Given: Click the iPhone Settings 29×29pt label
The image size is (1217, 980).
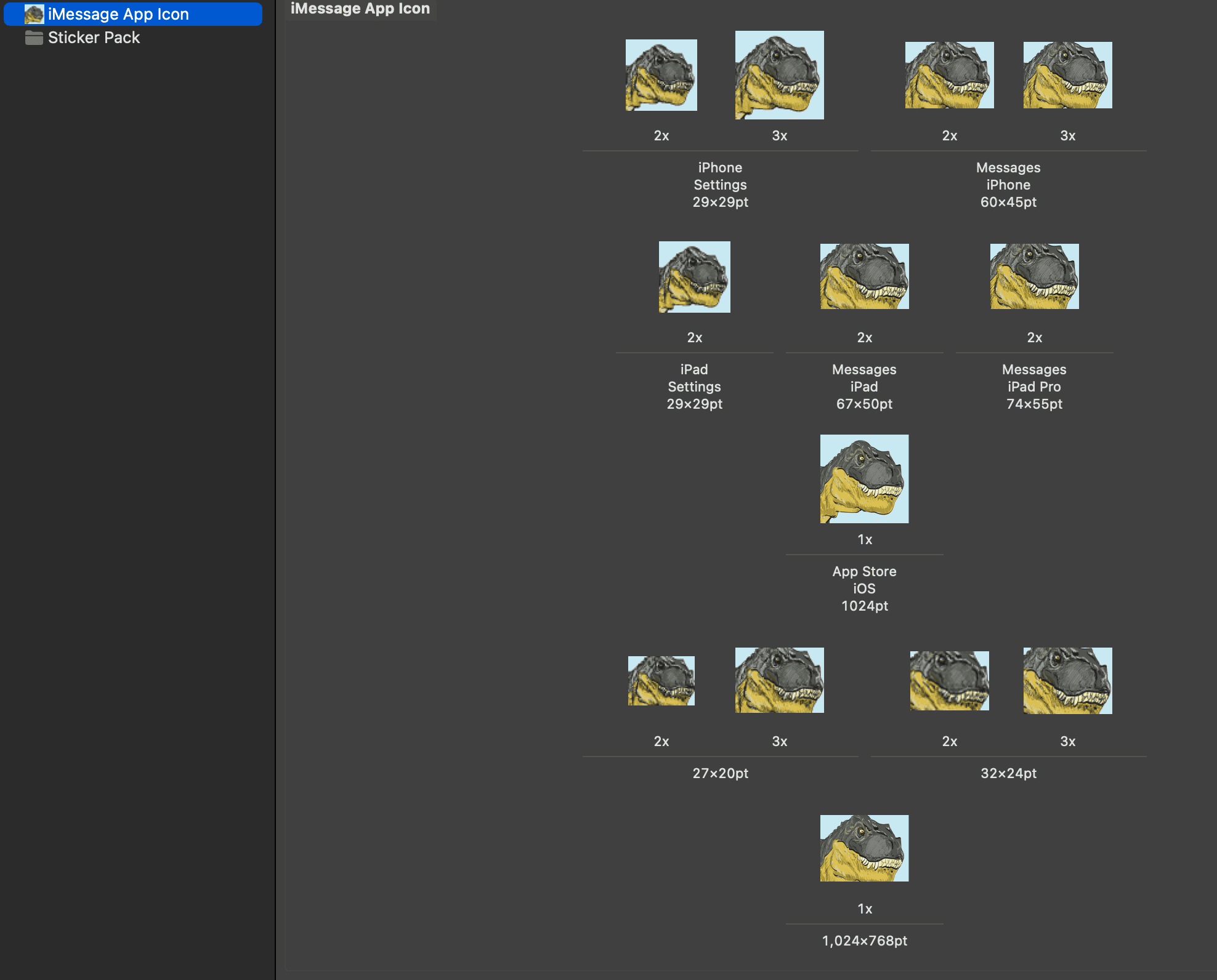Looking at the screenshot, I should (x=721, y=185).
